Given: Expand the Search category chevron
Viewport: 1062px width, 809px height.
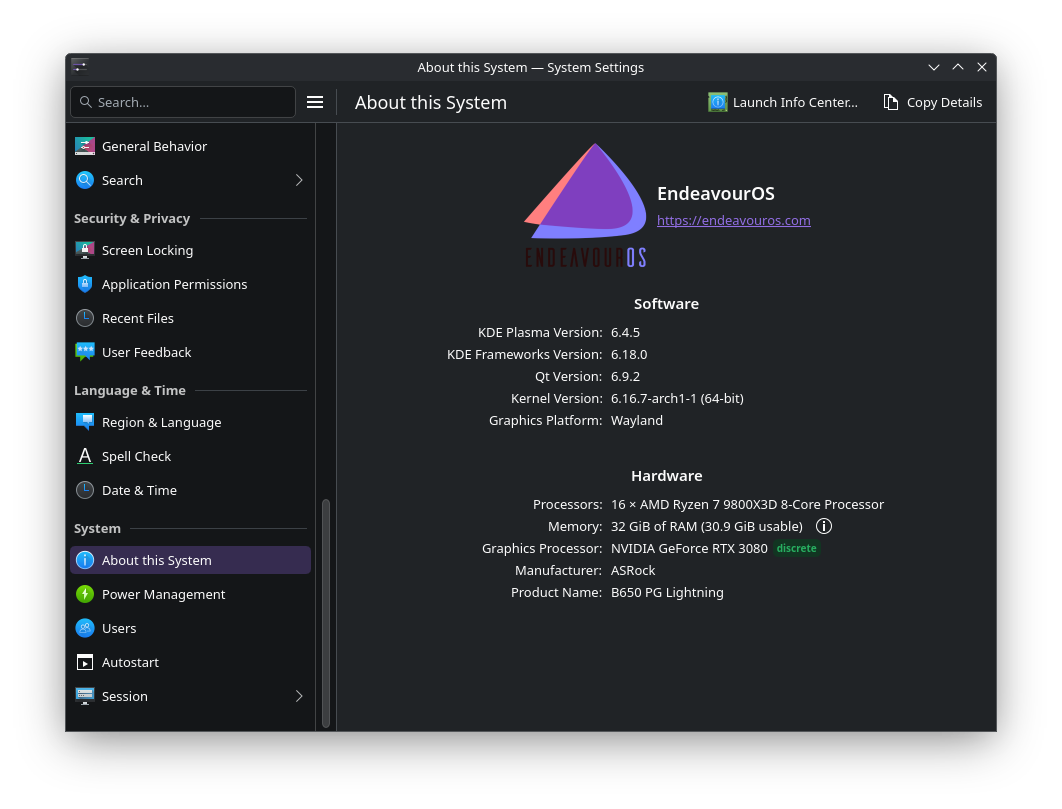Looking at the screenshot, I should pyautogui.click(x=299, y=180).
